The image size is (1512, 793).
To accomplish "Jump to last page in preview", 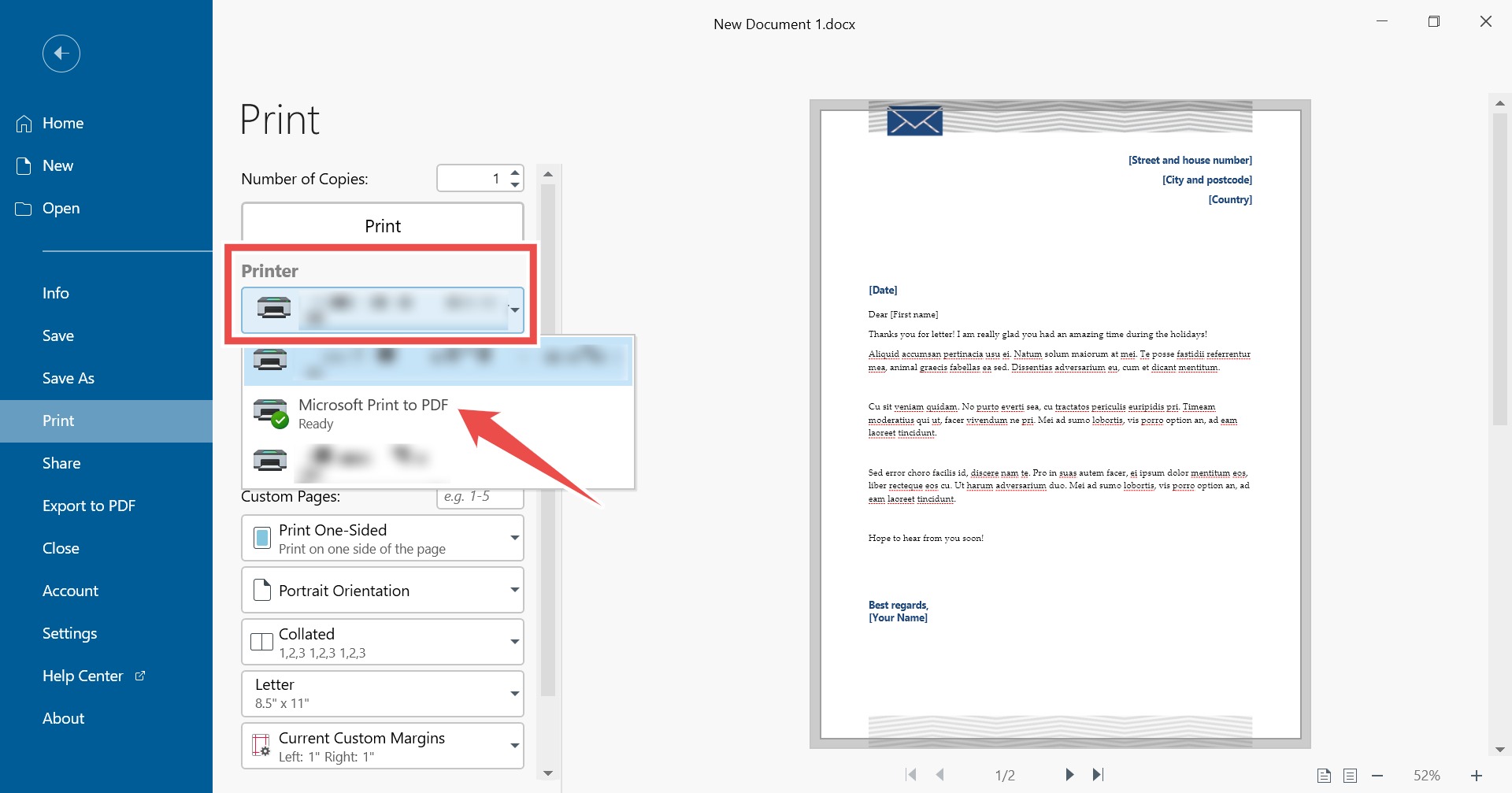I will point(1098,775).
